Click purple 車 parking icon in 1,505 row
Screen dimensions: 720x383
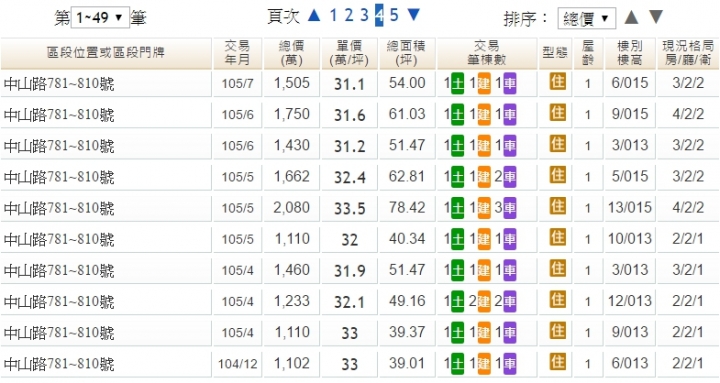[x=510, y=84]
